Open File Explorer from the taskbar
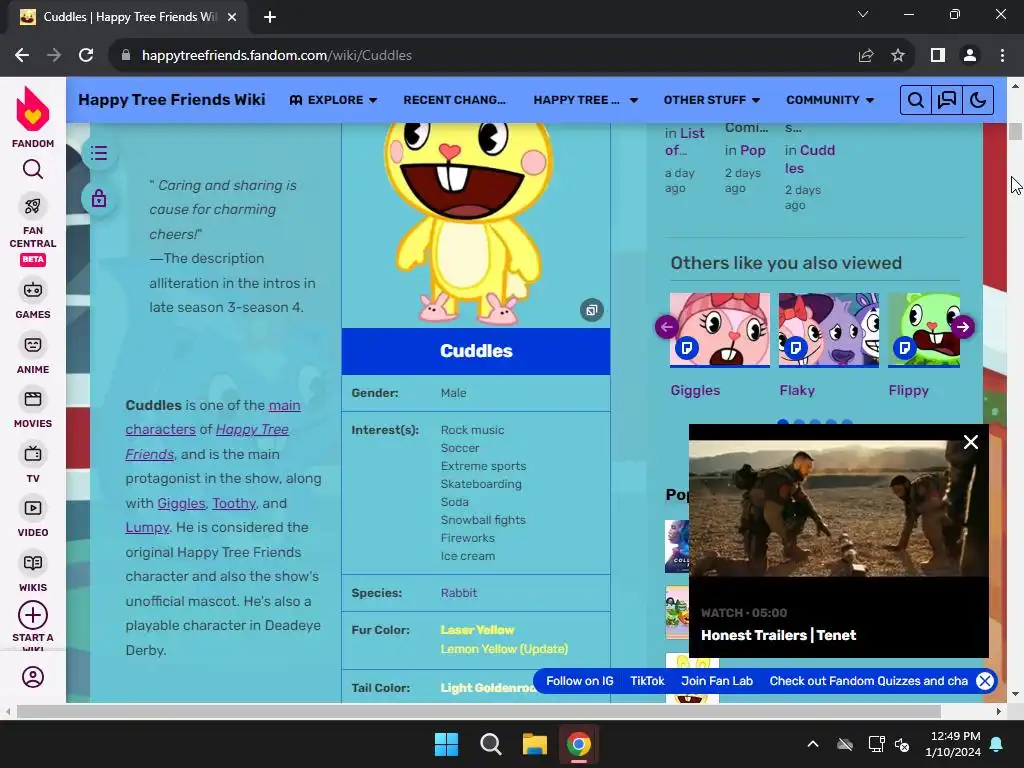Image resolution: width=1024 pixels, height=768 pixels. [x=534, y=744]
